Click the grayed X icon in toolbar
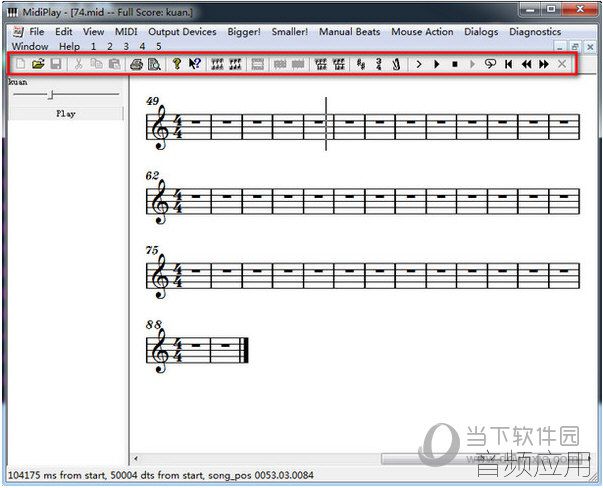 tap(562, 64)
